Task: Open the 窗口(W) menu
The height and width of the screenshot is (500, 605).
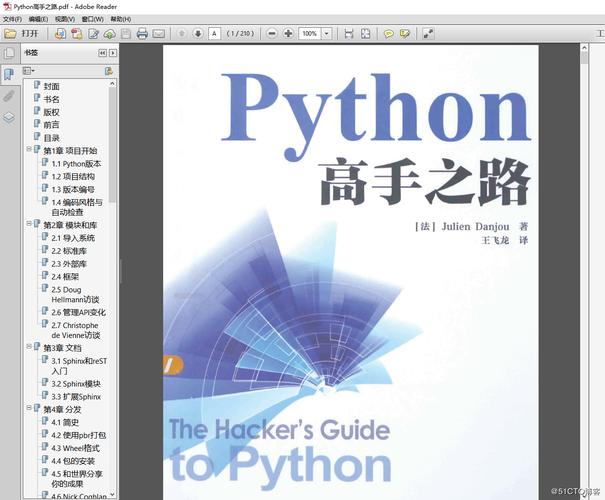Action: pyautogui.click(x=93, y=19)
